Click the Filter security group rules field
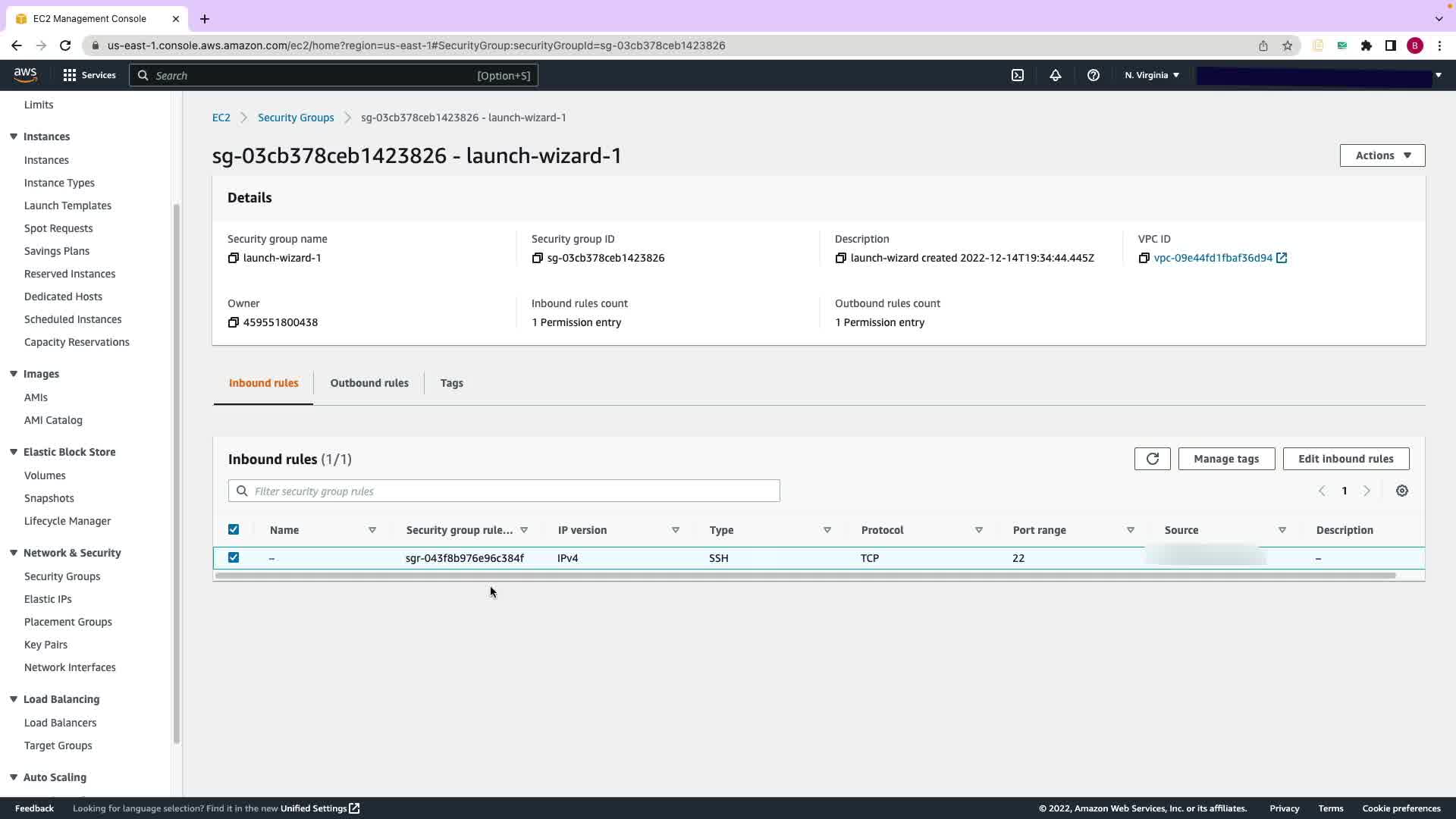 [504, 491]
